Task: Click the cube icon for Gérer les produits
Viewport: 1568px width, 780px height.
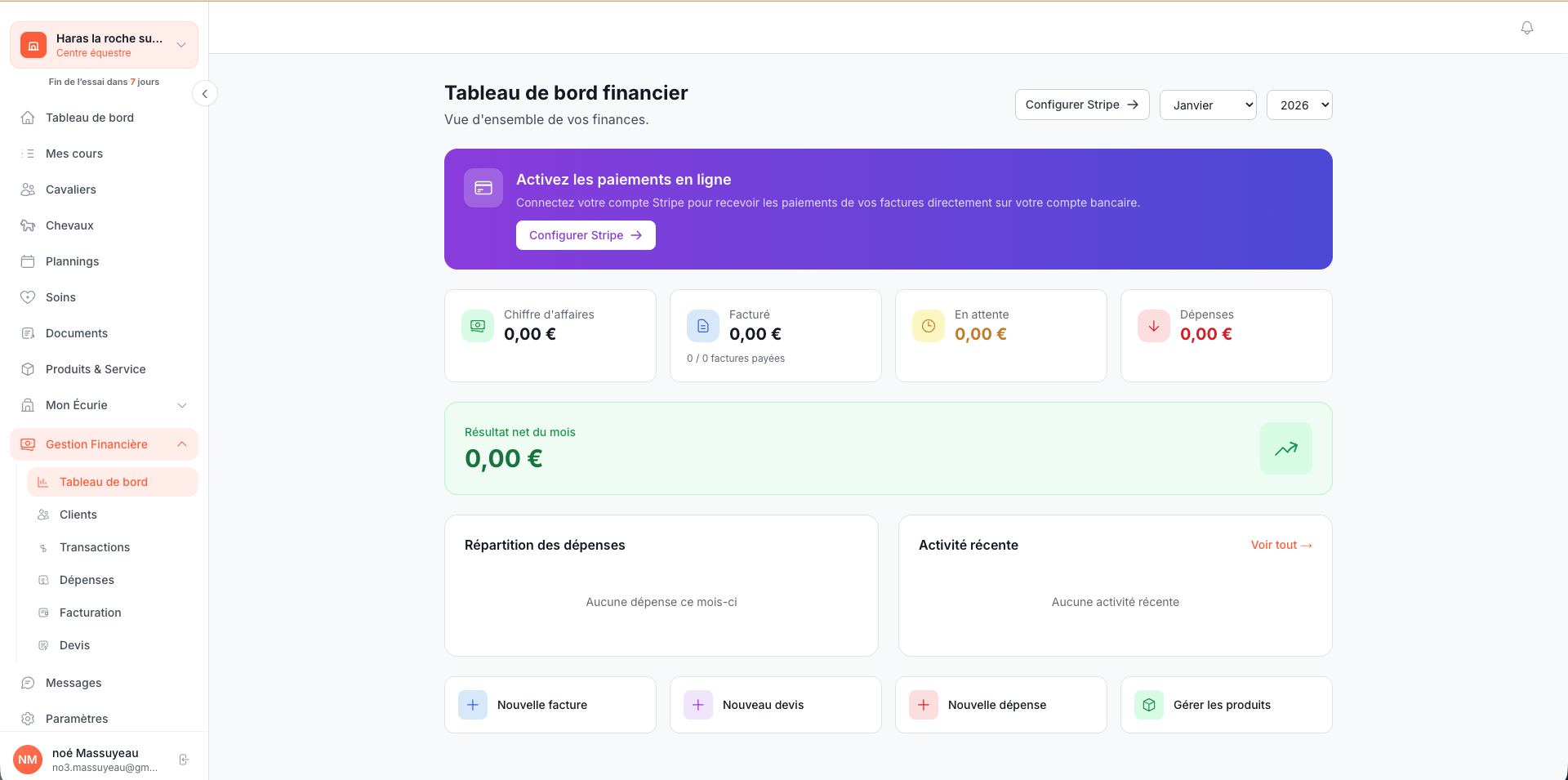Action: (x=1149, y=705)
